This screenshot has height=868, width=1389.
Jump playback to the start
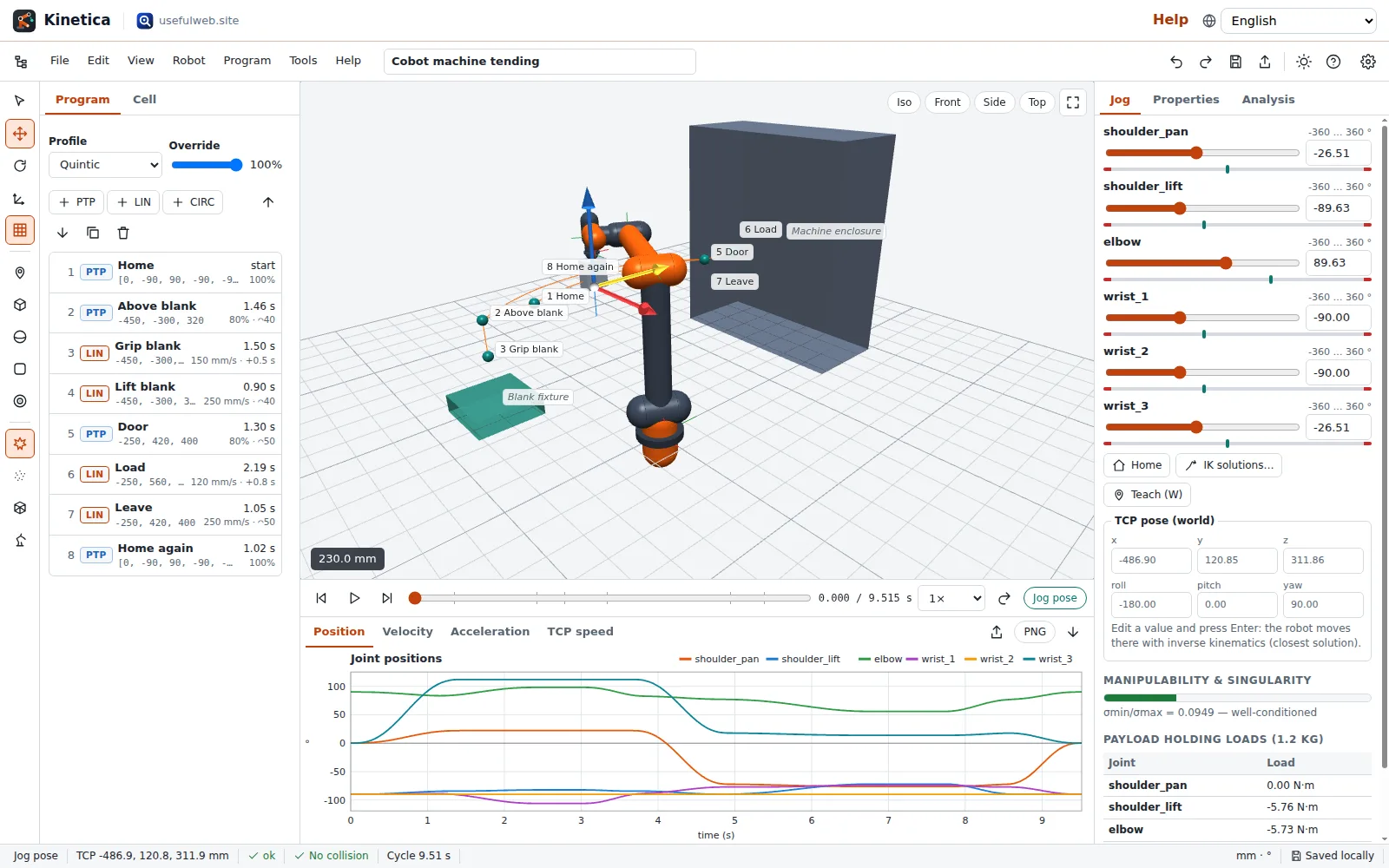pos(321,598)
